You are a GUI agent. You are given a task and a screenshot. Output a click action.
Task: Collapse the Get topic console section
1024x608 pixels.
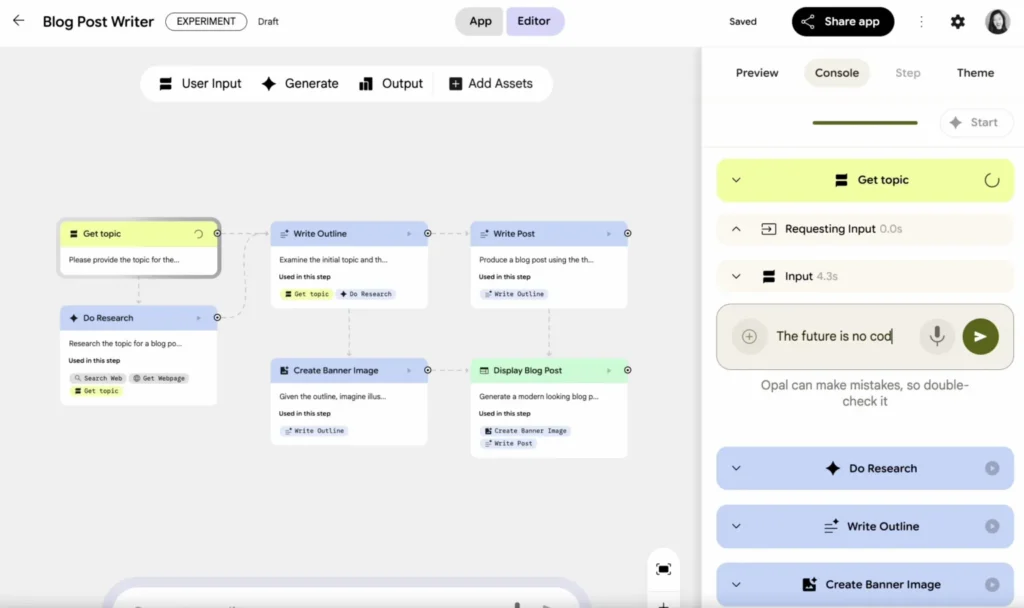click(x=737, y=180)
